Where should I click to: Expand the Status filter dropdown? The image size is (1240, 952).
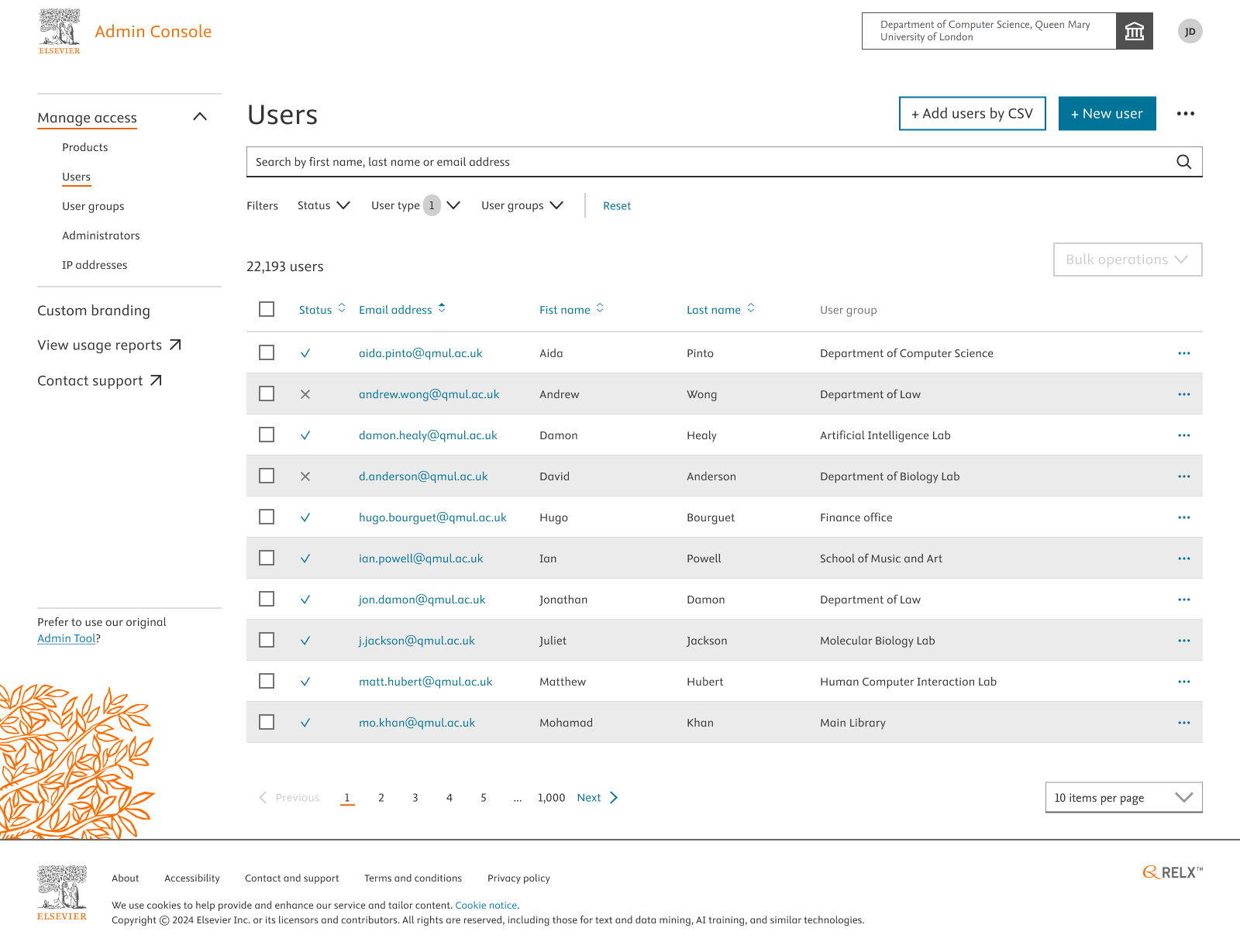pyautogui.click(x=324, y=205)
